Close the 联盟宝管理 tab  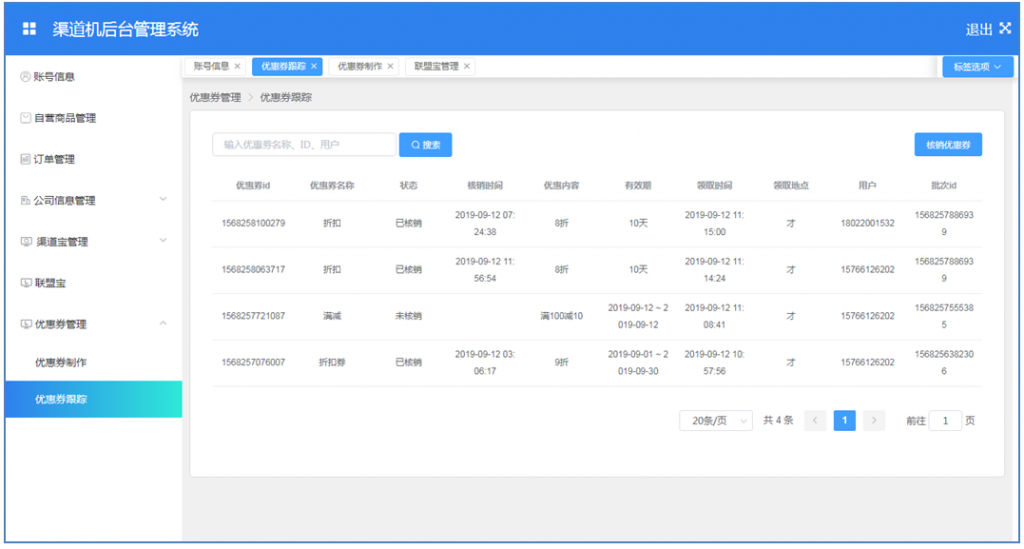[467, 66]
